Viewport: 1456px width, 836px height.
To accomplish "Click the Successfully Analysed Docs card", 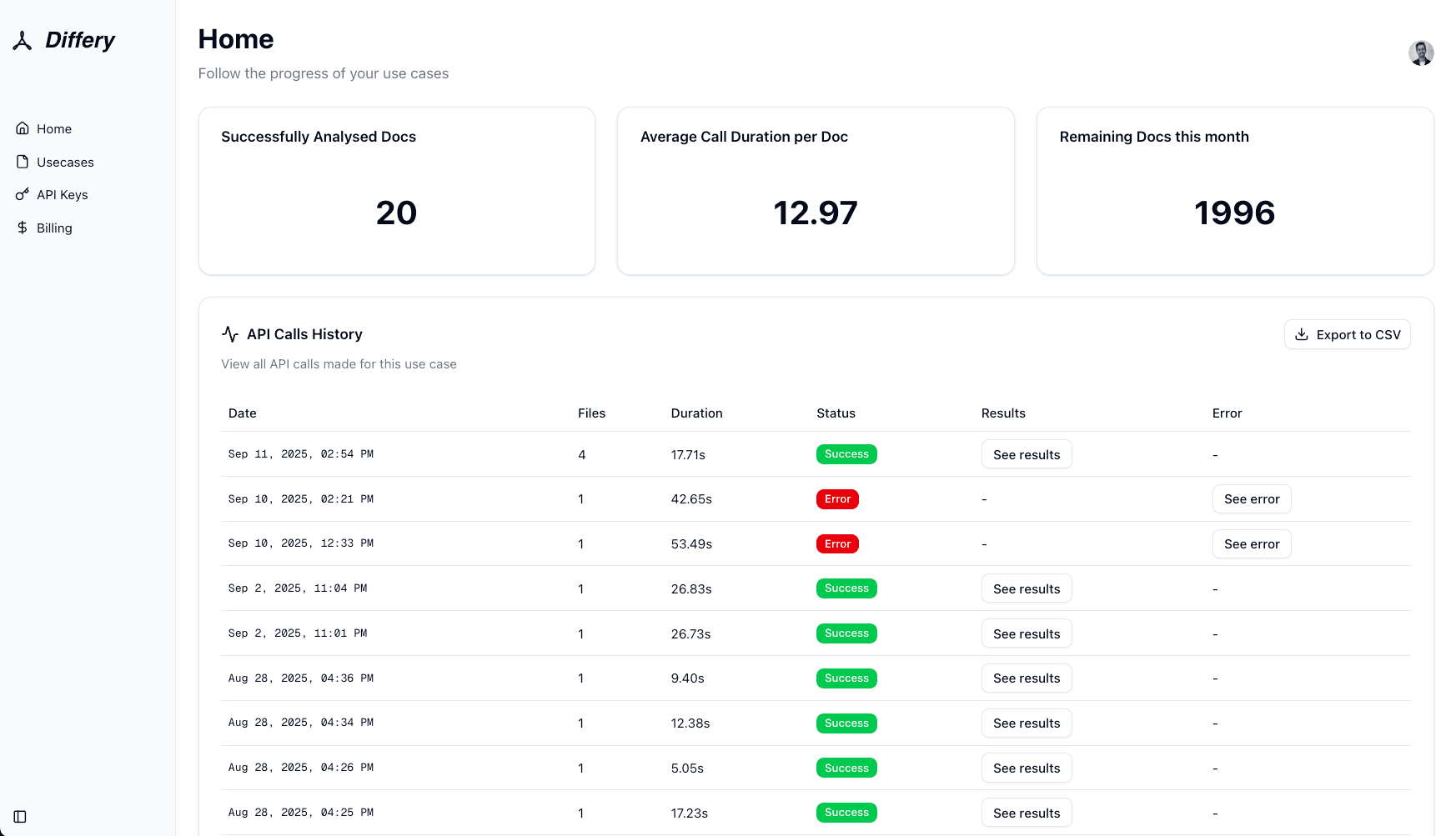I will [396, 191].
